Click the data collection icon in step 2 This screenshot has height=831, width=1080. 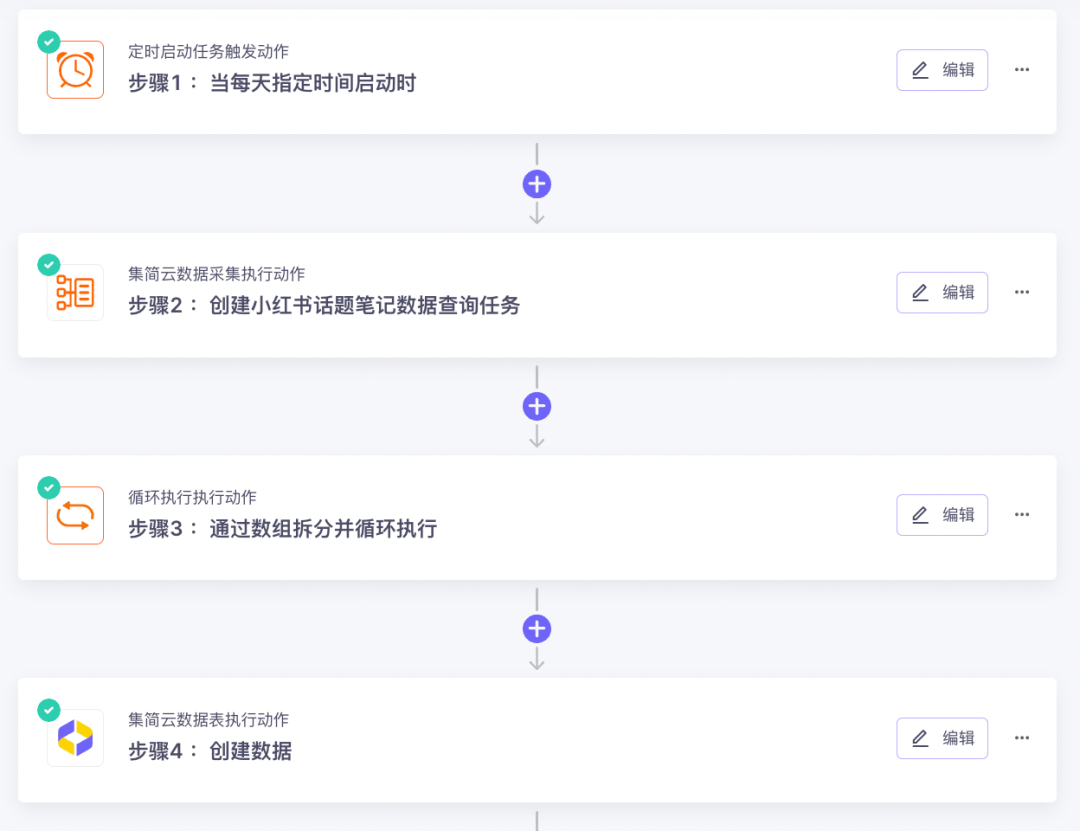tap(75, 292)
